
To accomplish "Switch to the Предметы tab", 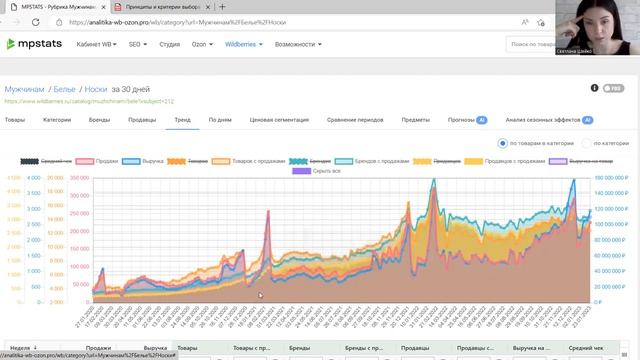I will pyautogui.click(x=416, y=120).
